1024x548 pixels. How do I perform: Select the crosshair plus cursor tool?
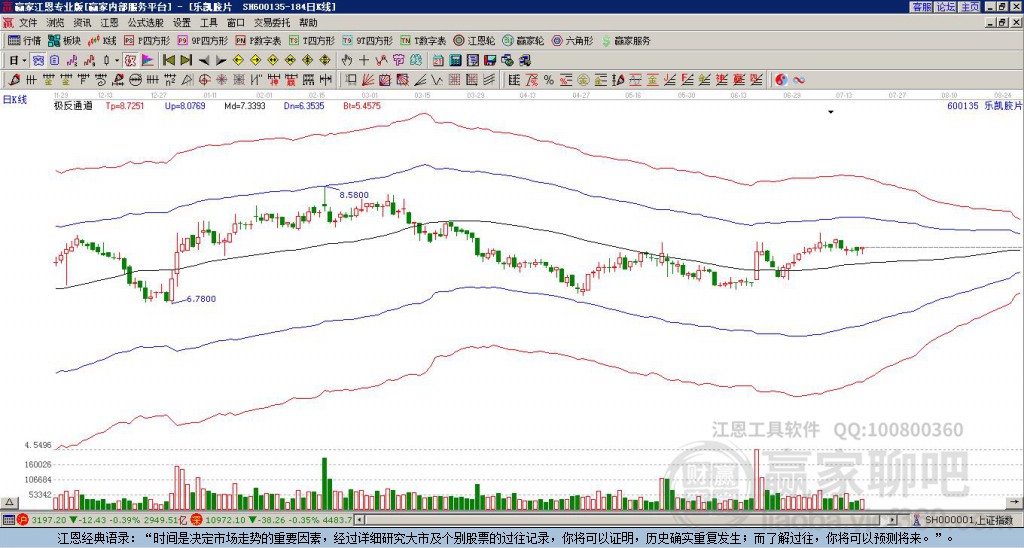coord(364,60)
